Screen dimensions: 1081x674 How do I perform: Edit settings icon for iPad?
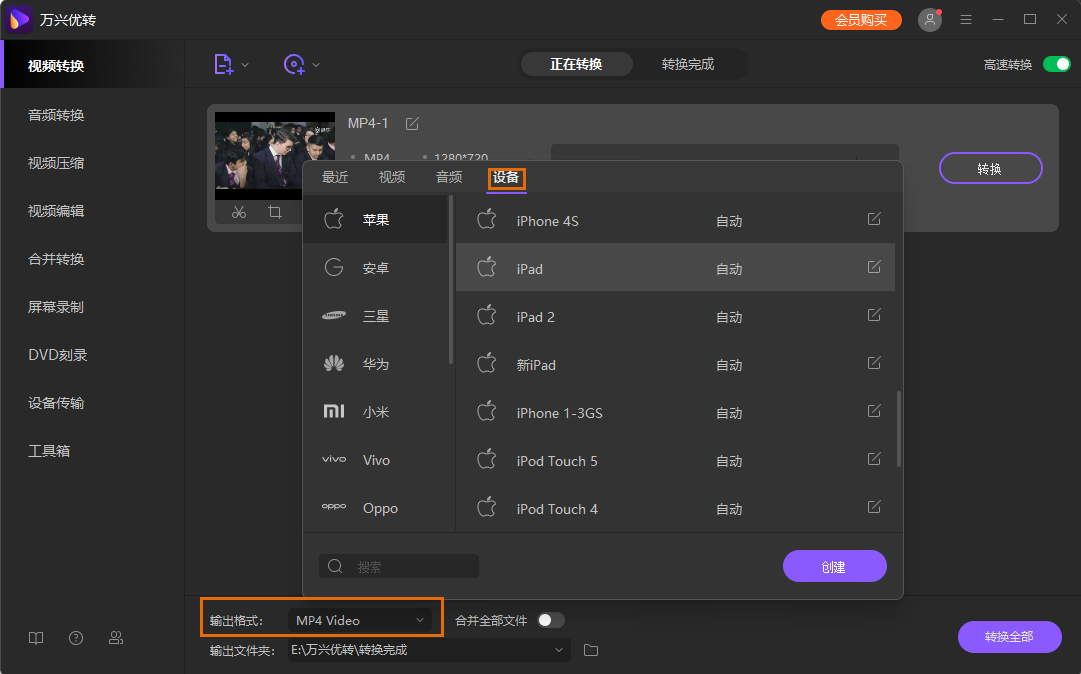click(873, 267)
